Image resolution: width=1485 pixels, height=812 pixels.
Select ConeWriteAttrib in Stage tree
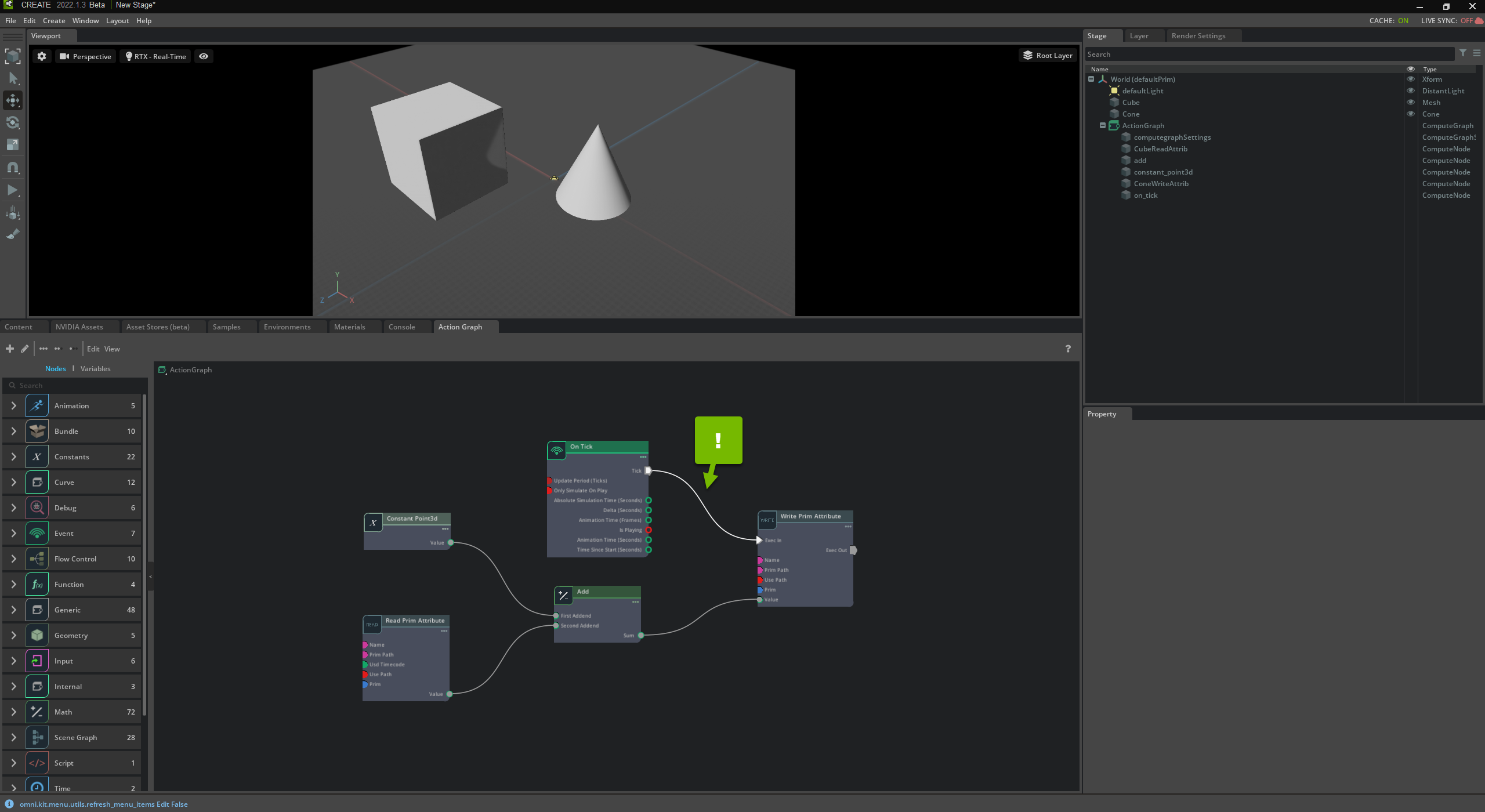tap(1161, 183)
